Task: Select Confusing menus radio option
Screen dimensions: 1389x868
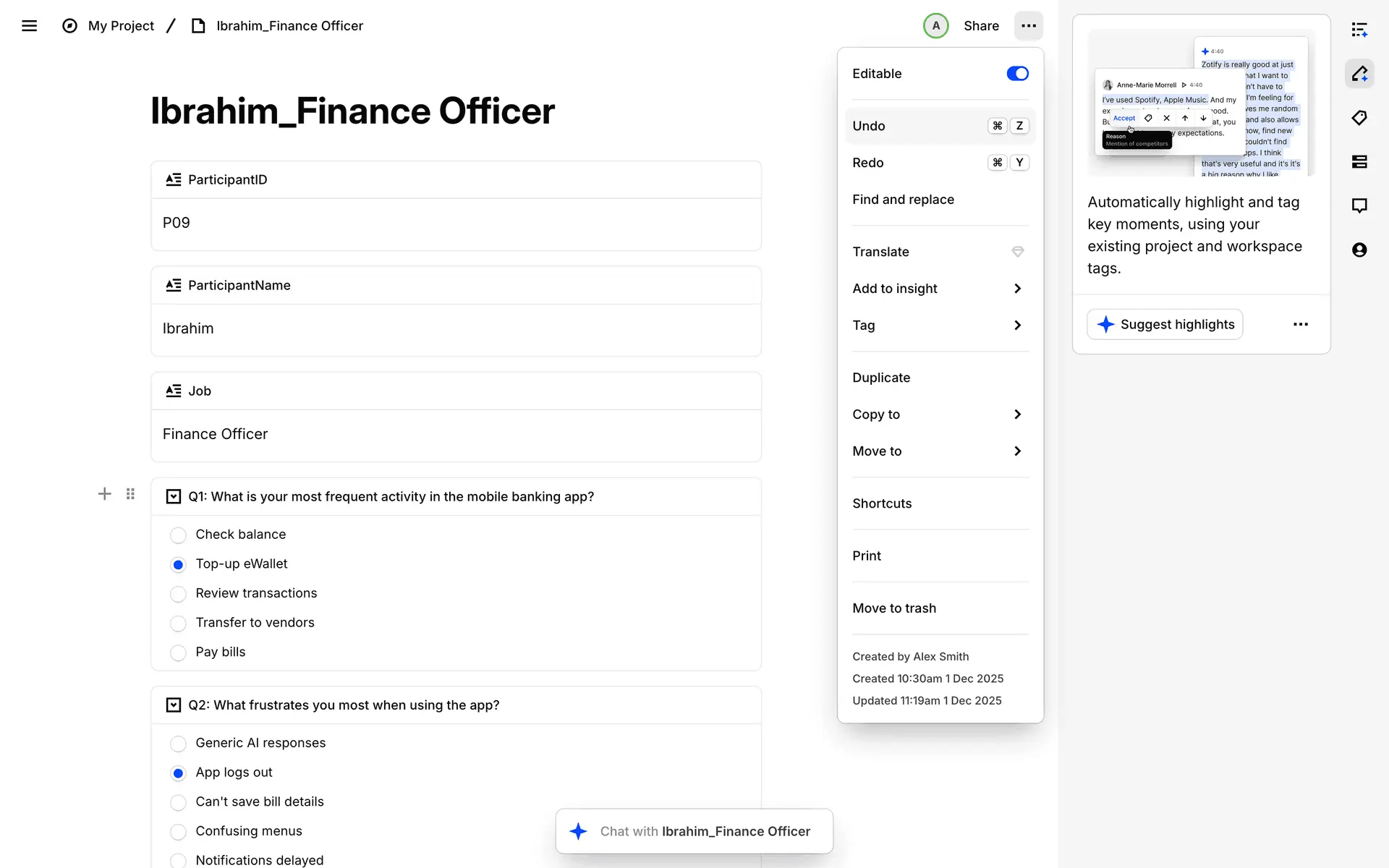Action: (178, 832)
